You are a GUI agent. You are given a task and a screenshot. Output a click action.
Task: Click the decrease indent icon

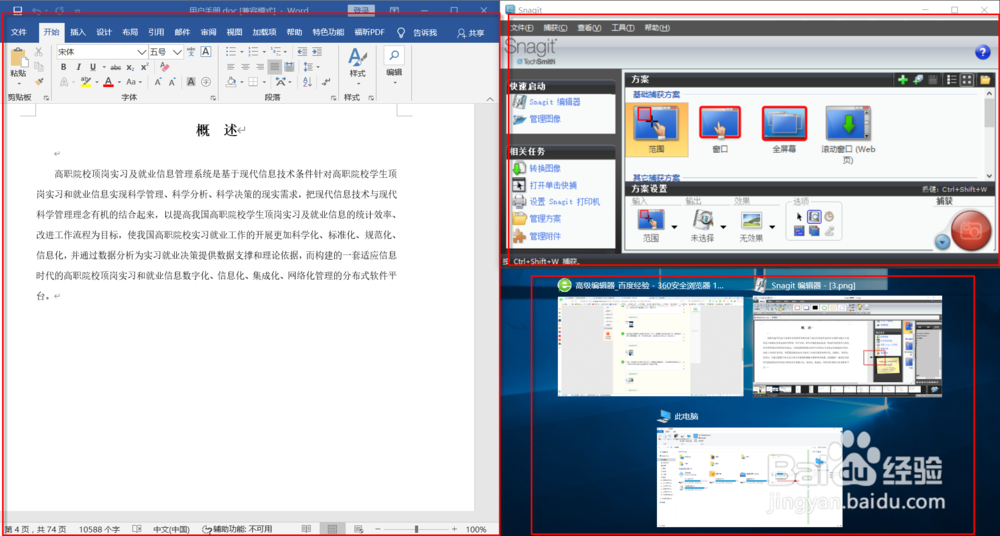click(301, 52)
